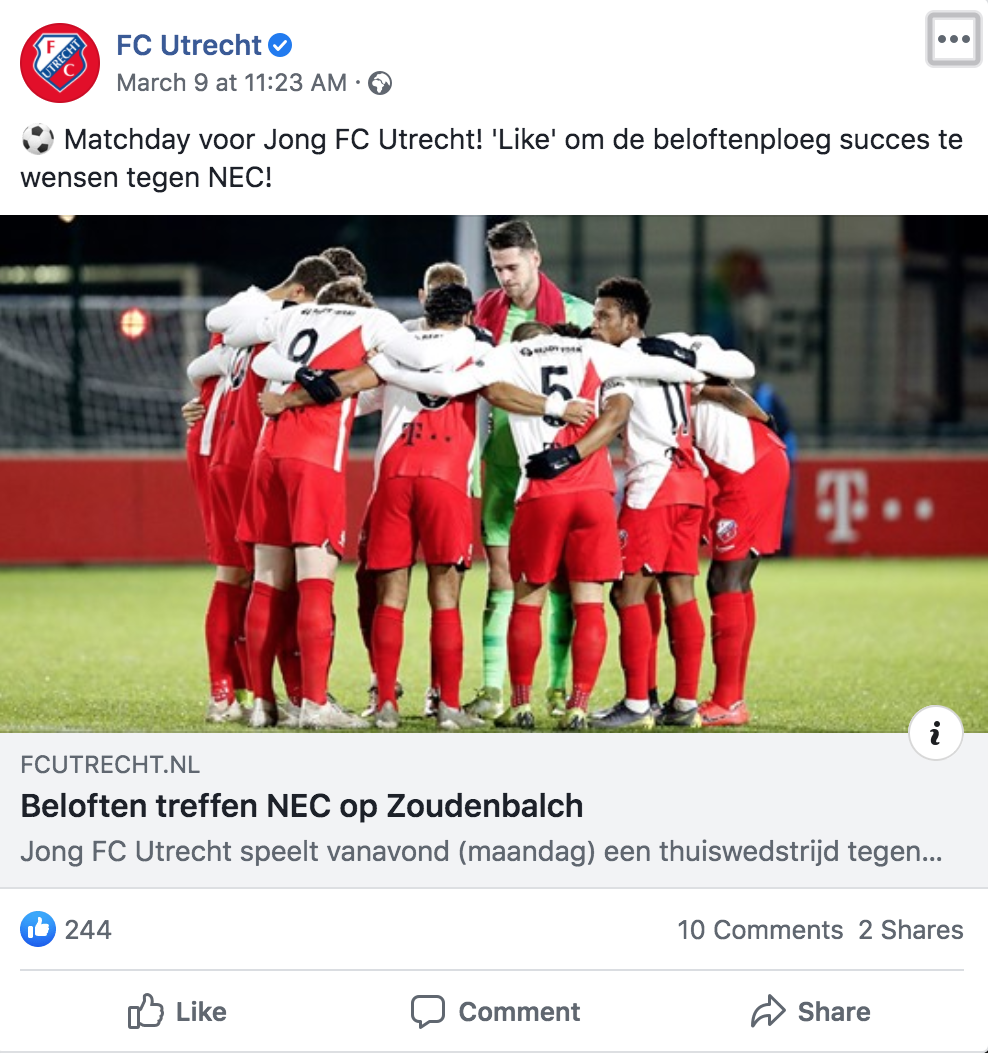This screenshot has width=988, height=1053.
Task: Click the blue verified badge icon
Action: point(280,45)
